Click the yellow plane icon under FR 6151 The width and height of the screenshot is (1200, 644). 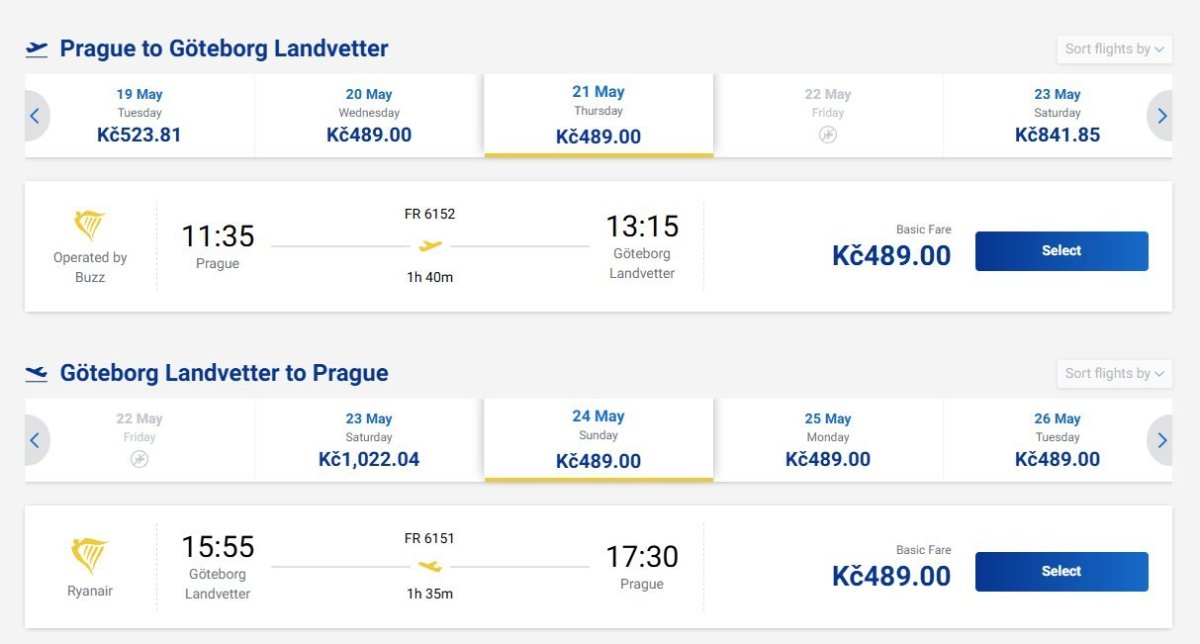[x=430, y=567]
